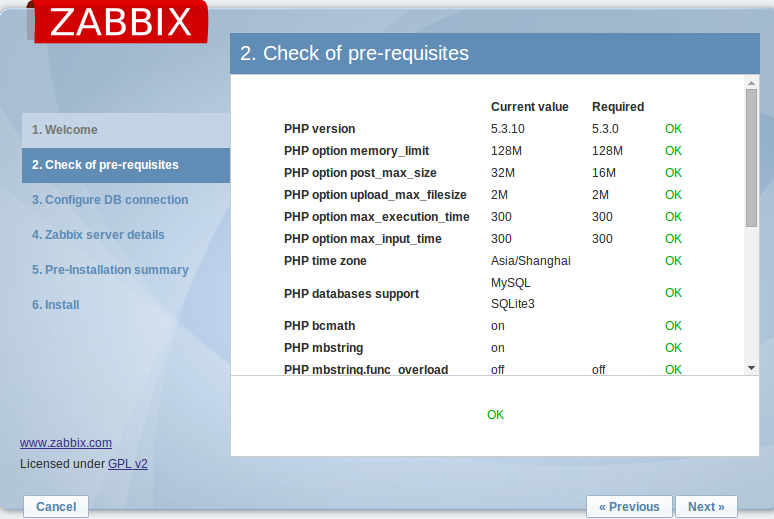
Task: Go back with Previous button
Action: (629, 507)
